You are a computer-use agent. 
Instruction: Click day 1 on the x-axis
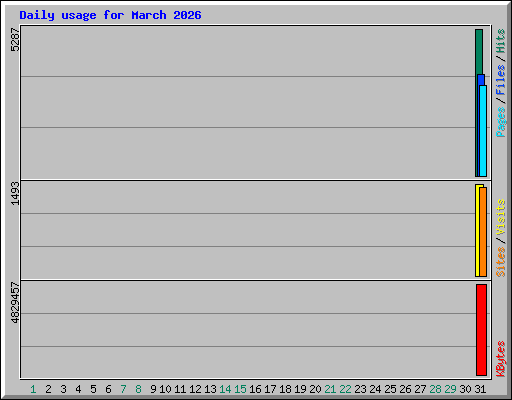(x=33, y=389)
